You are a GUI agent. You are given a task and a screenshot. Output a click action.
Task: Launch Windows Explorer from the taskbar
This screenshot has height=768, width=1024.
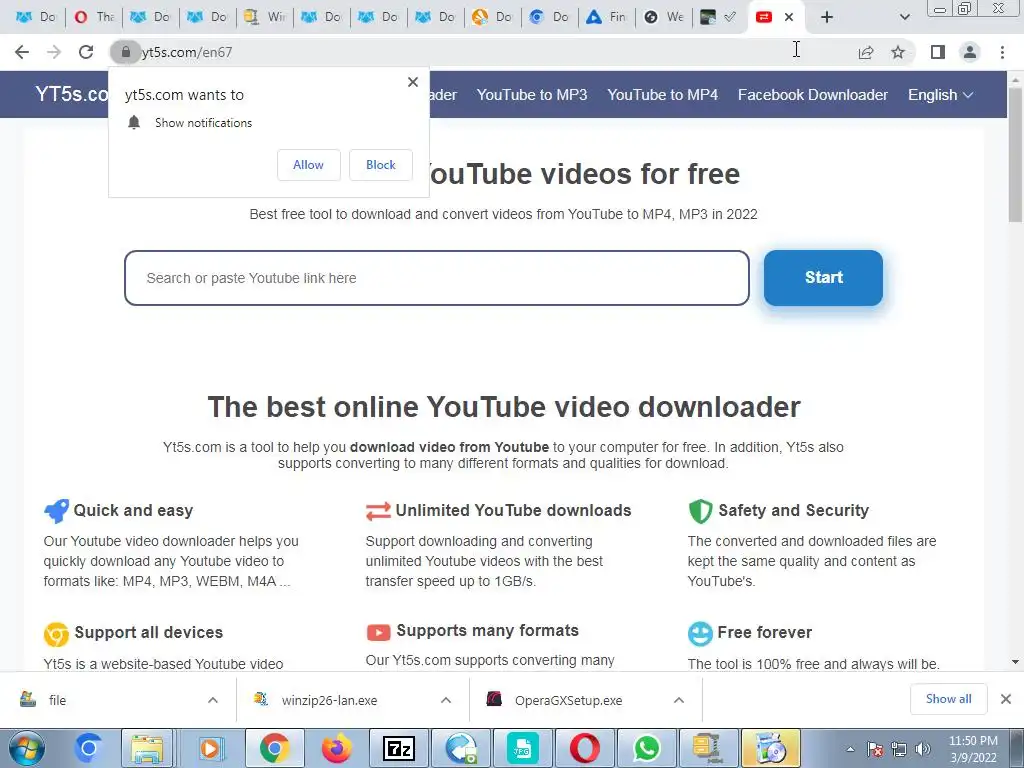[x=148, y=748]
